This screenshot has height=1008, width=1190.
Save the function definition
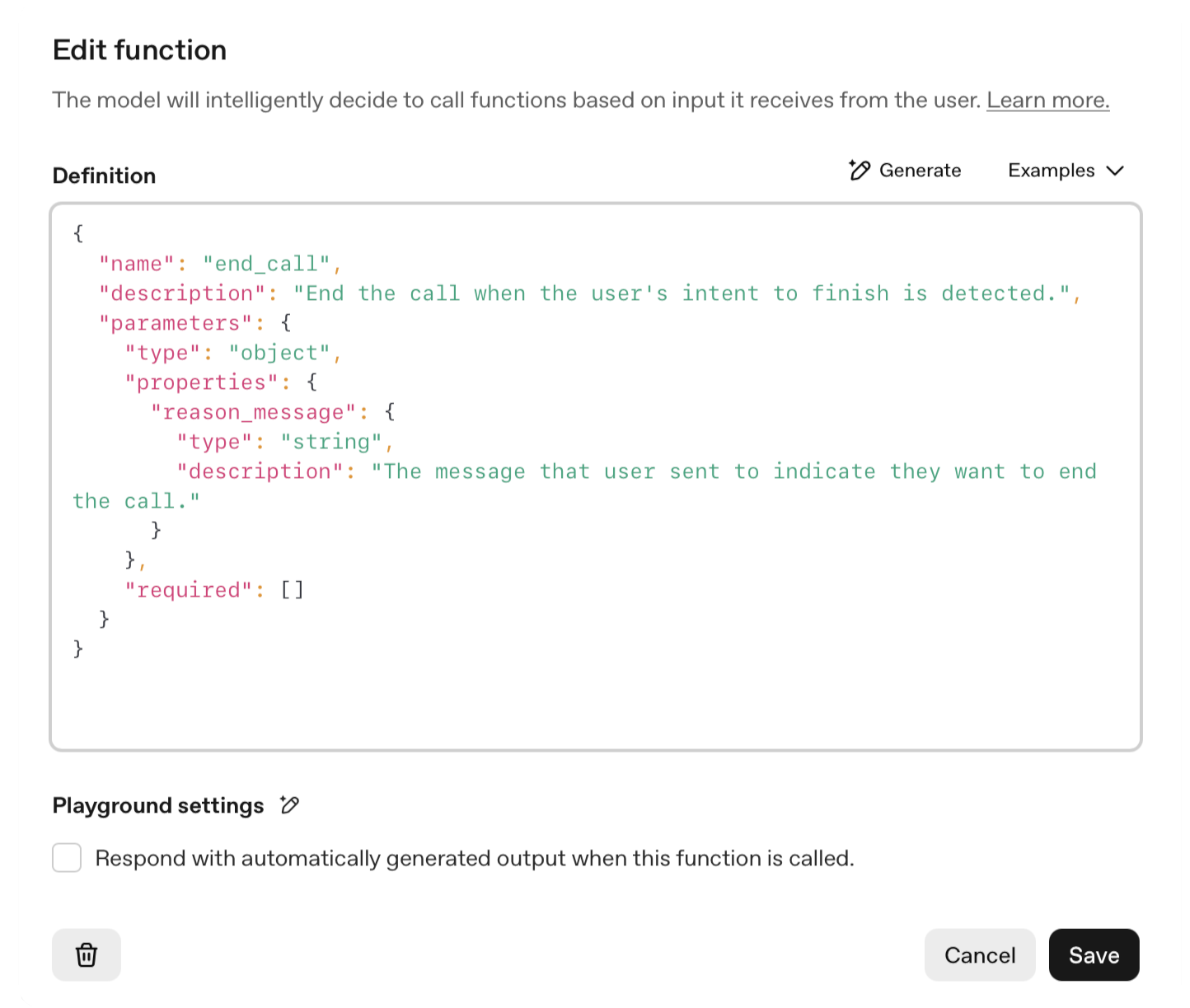(x=1094, y=955)
